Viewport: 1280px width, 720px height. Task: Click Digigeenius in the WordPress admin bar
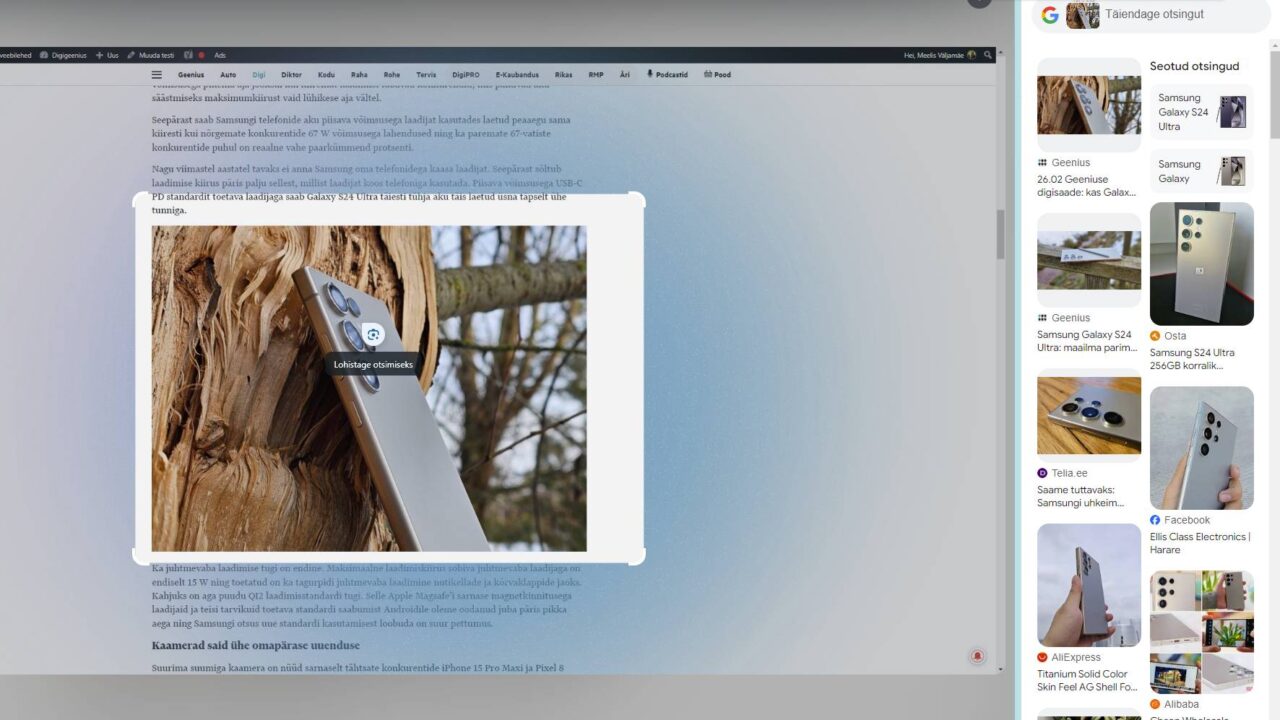63,55
